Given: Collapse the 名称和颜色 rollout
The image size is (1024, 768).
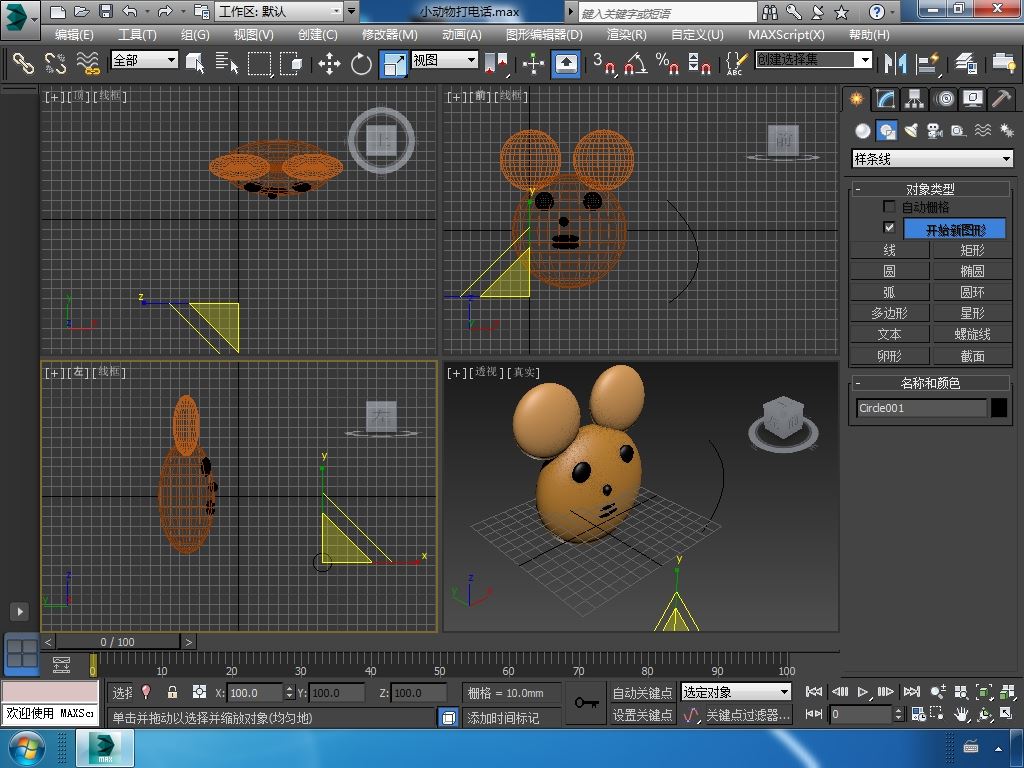Looking at the screenshot, I should (x=931, y=383).
